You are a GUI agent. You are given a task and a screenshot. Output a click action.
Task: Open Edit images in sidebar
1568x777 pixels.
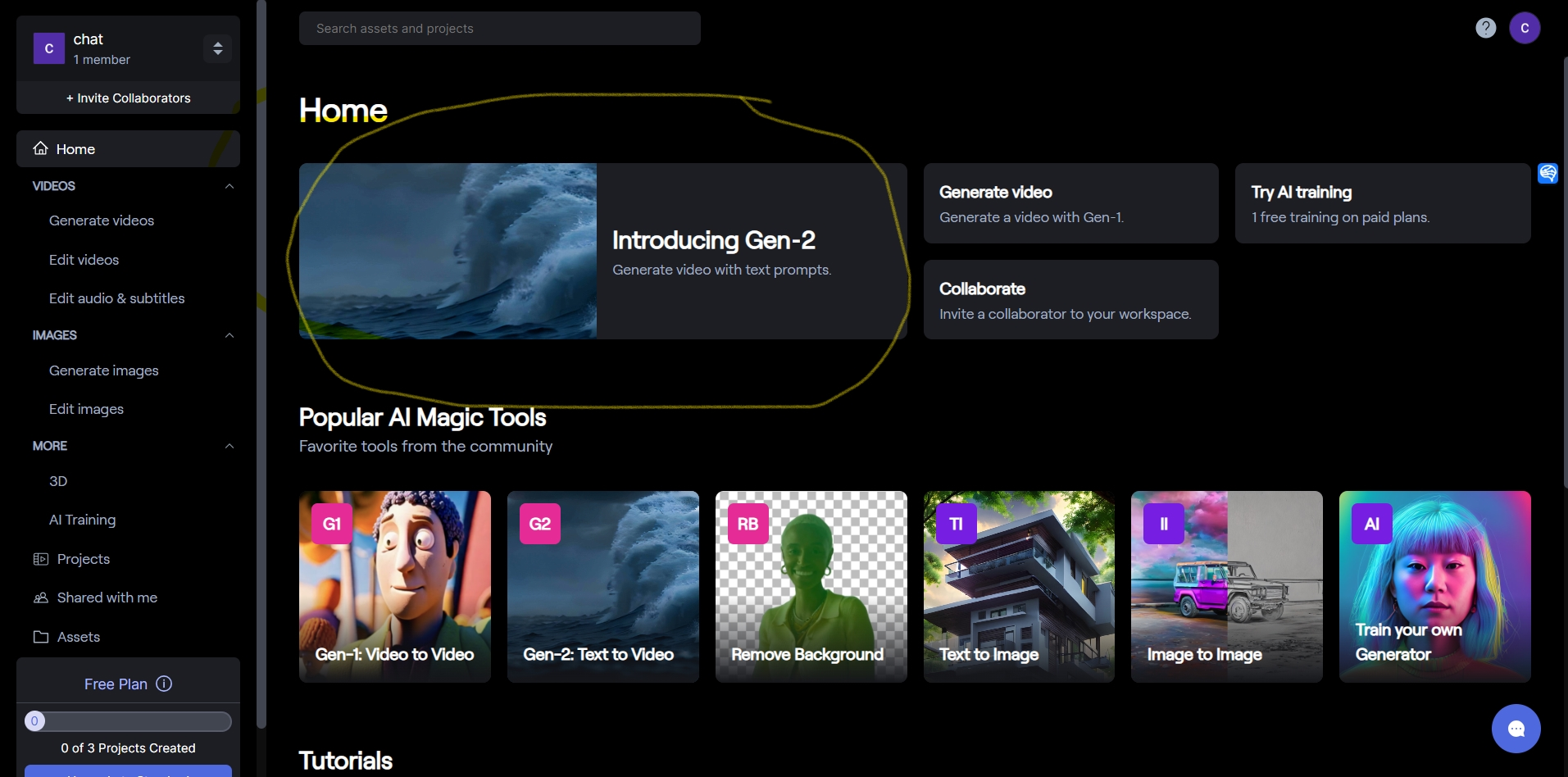pyautogui.click(x=86, y=409)
